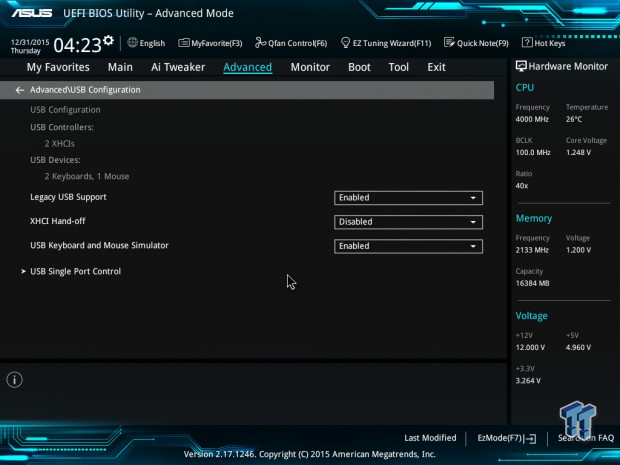Open the Ai Tweaker tab
620x465 pixels.
pos(178,67)
